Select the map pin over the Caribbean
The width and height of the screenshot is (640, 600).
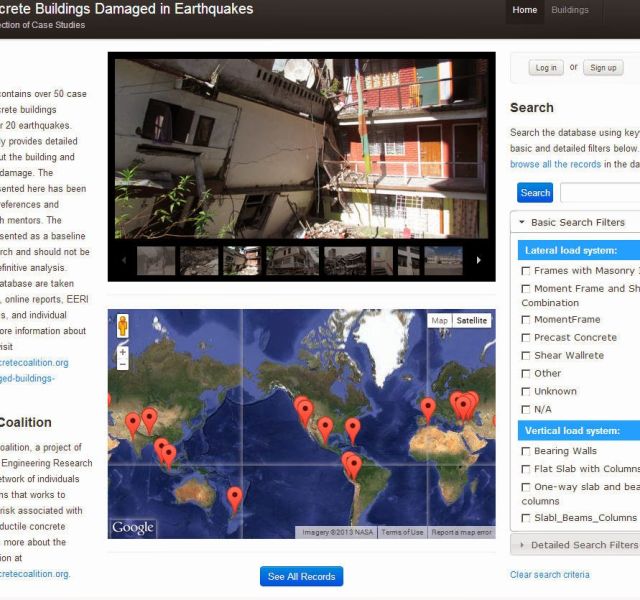tap(353, 431)
